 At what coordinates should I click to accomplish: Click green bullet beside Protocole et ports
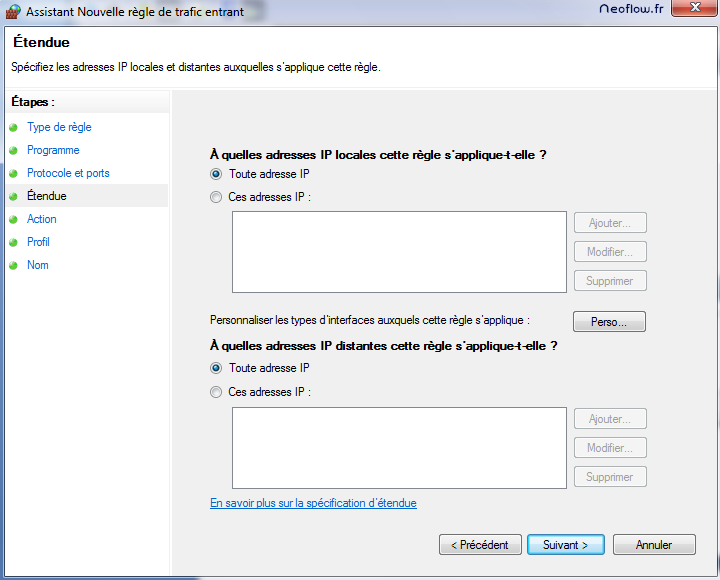click(x=14, y=174)
